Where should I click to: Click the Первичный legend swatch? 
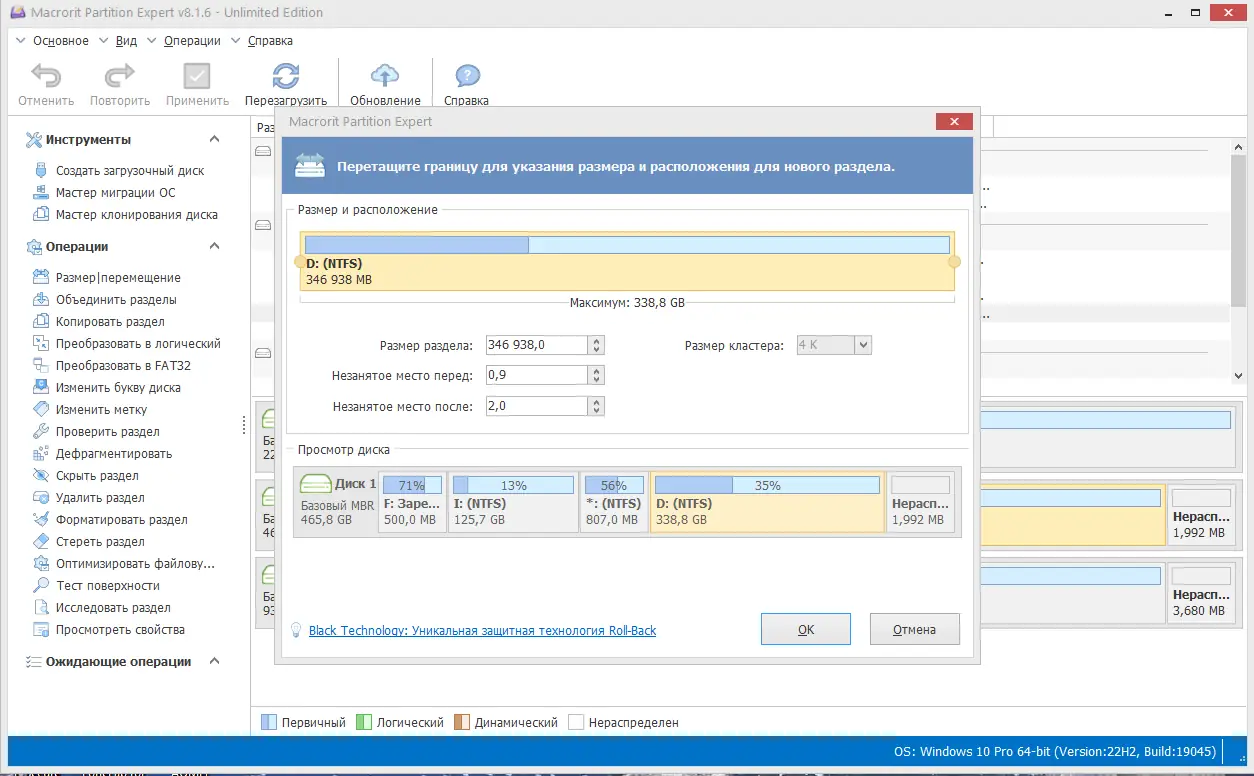(268, 722)
